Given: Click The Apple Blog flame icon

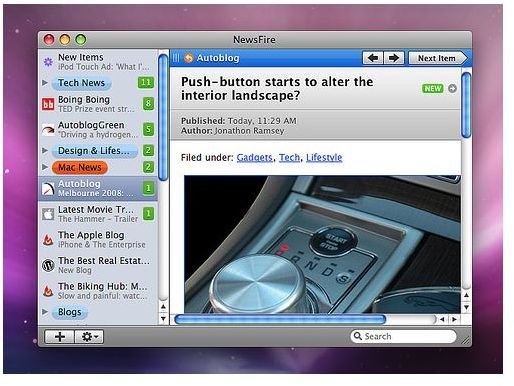Looking at the screenshot, I should [48, 240].
